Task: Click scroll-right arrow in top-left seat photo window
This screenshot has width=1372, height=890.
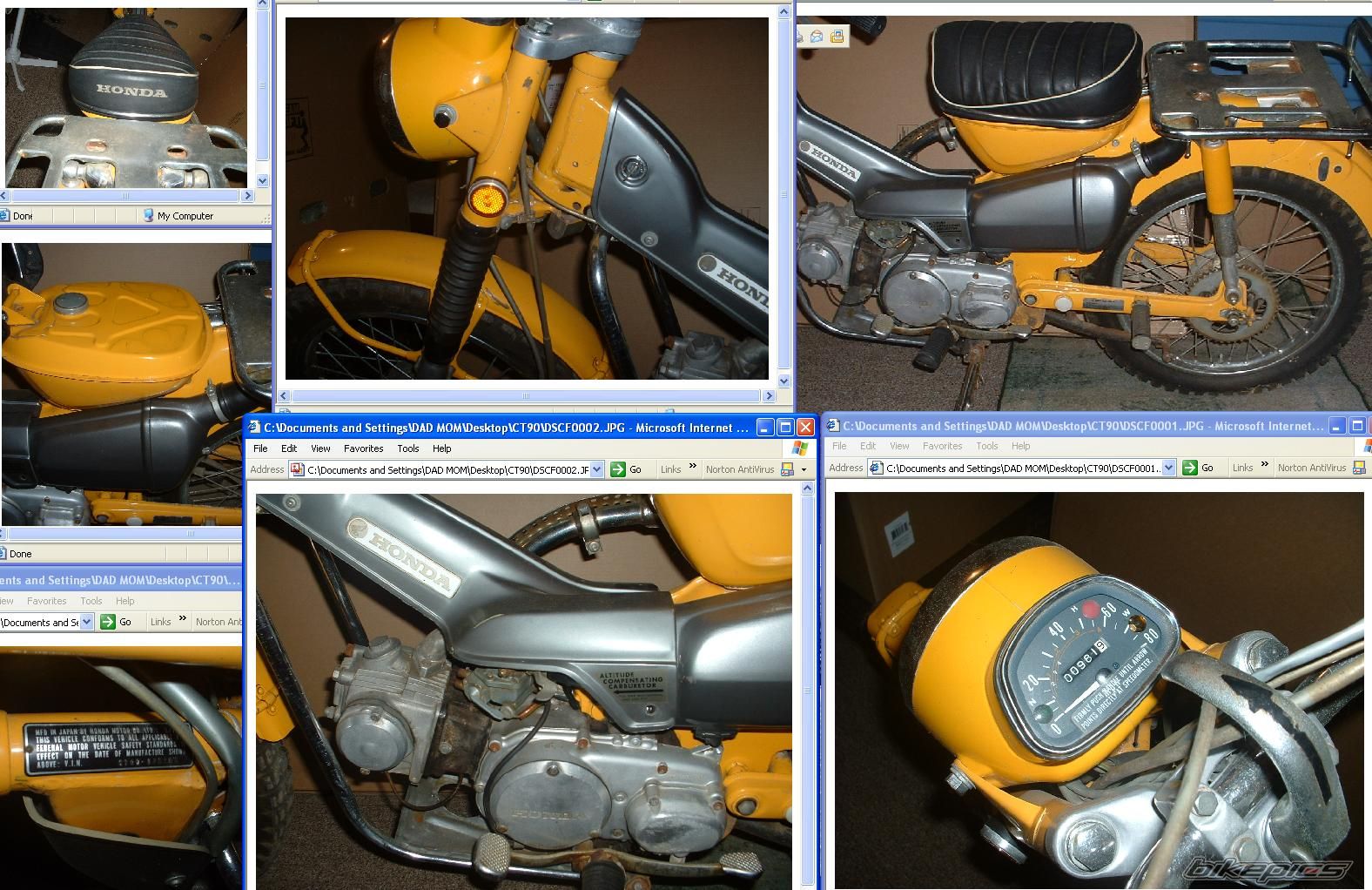Action: 248,196
